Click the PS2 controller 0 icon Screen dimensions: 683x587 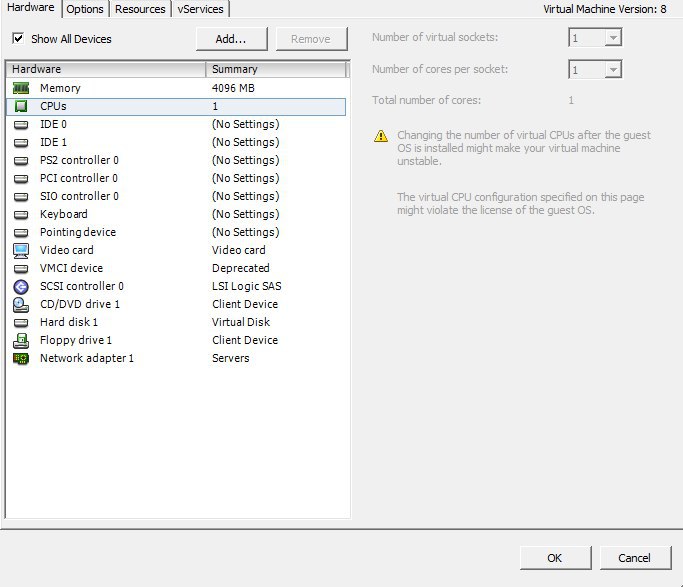click(x=21, y=161)
